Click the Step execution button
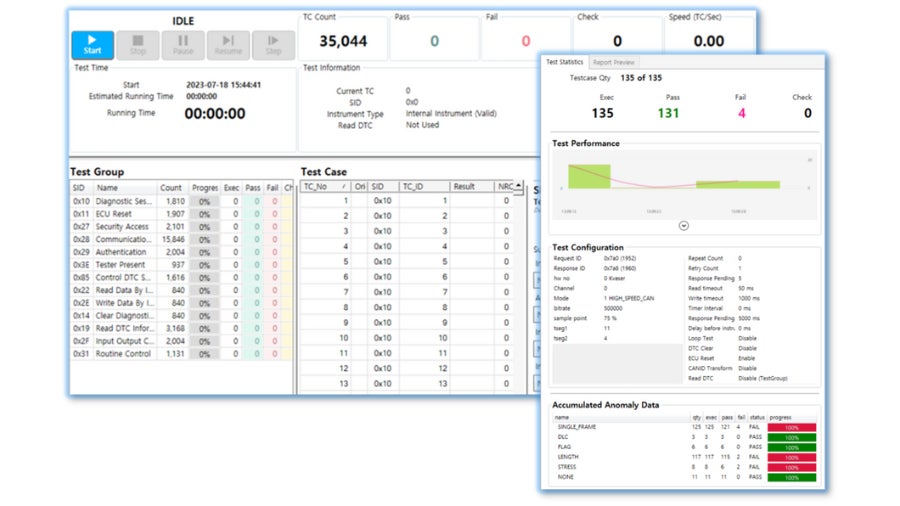Image resolution: width=900 pixels, height=506 pixels. click(x=273, y=45)
